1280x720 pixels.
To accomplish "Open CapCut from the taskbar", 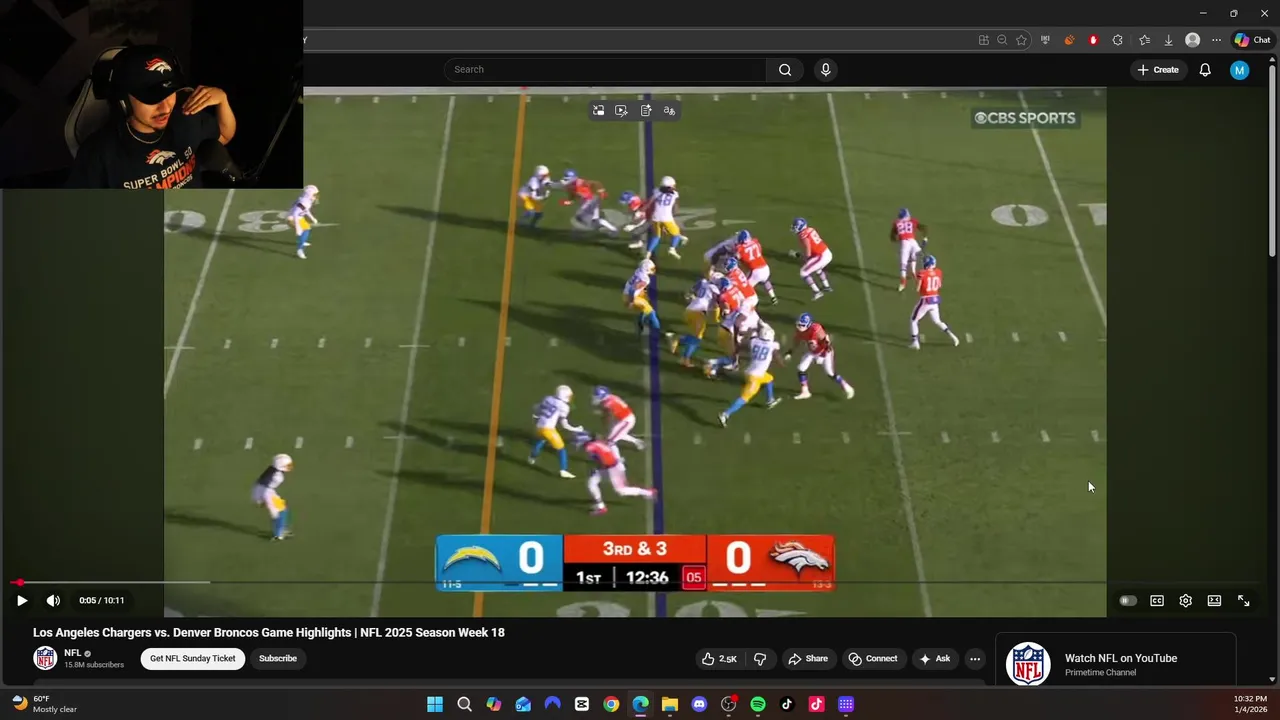I will tap(582, 704).
